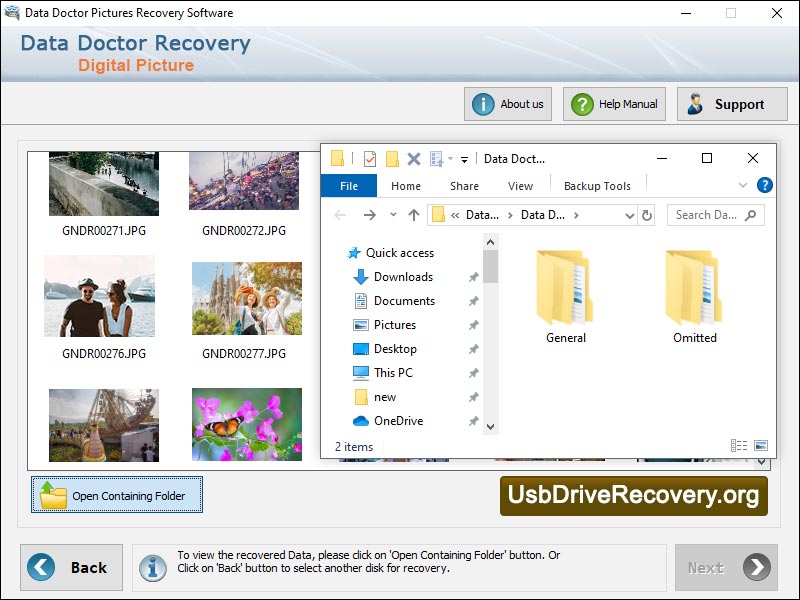Click the New Folder icon in the quick access toolbar
The image size is (800, 600).
pyautogui.click(x=390, y=158)
